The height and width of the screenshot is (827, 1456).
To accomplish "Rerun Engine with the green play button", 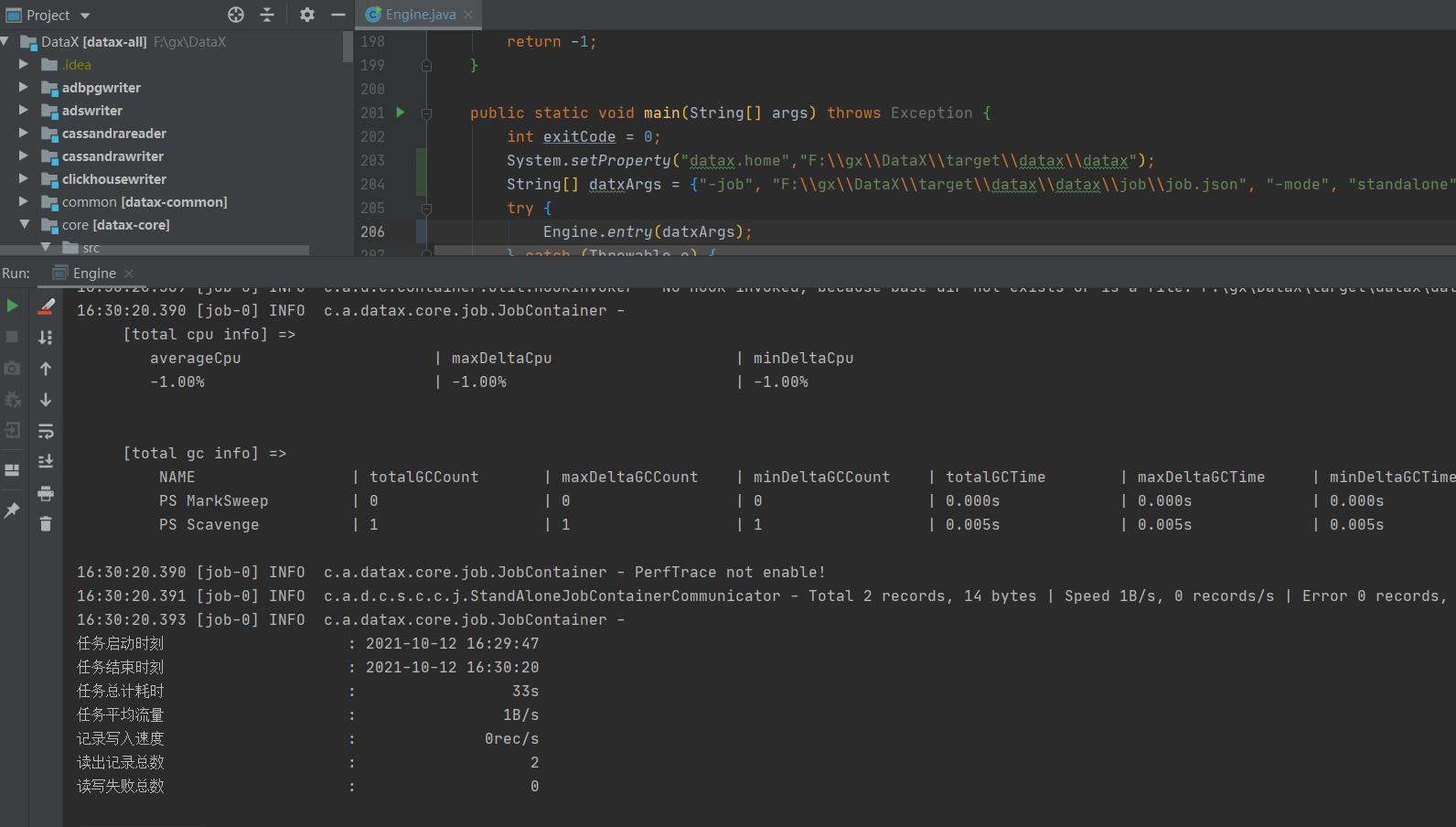I will [13, 306].
